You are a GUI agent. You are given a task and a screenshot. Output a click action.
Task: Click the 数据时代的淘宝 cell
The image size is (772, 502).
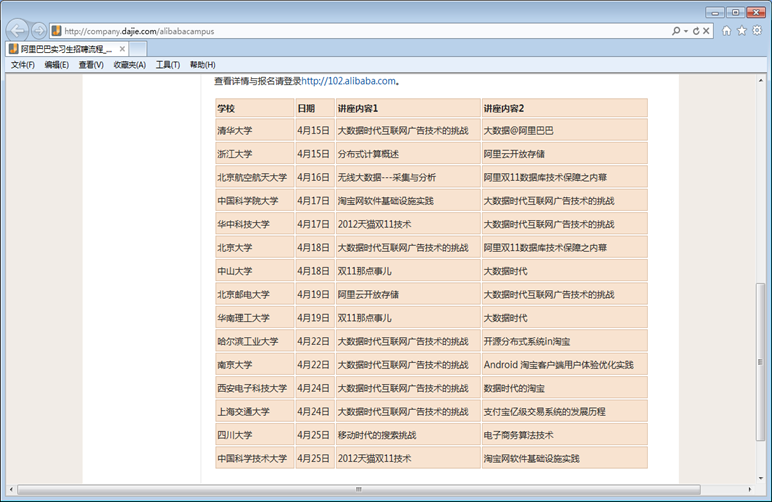[565, 388]
